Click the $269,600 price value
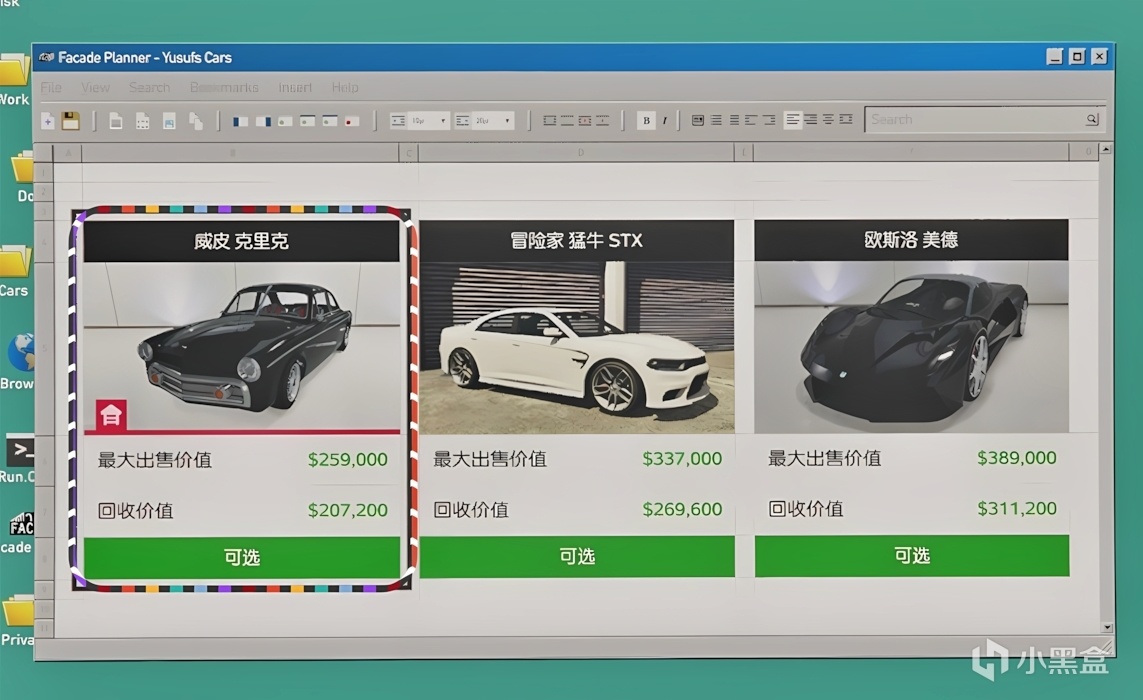 click(x=682, y=509)
